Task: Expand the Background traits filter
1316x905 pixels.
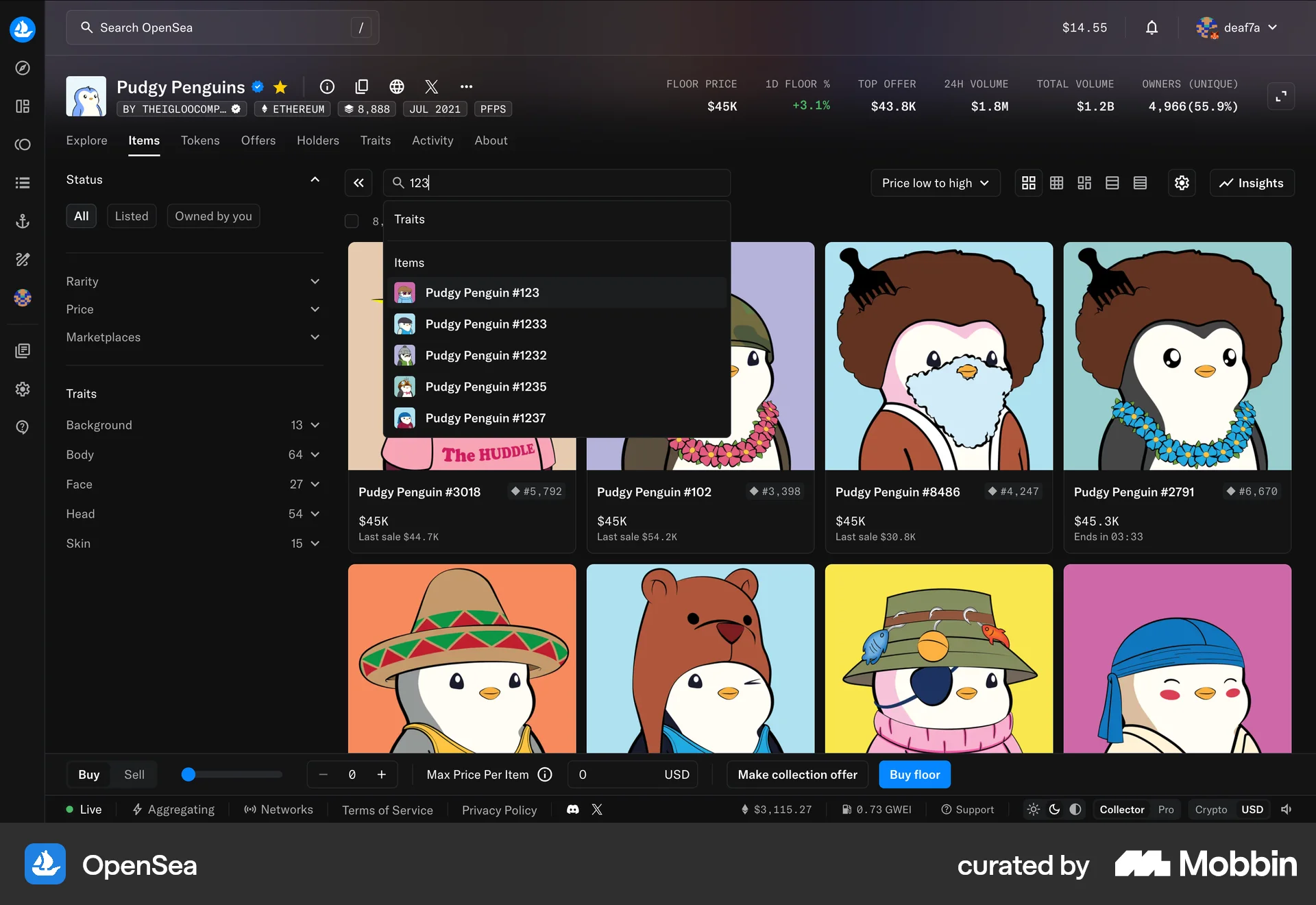Action: (192, 425)
